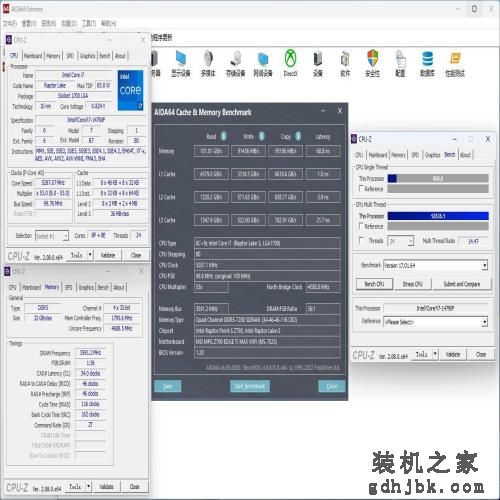Switch to Graphics tab in the CPU-tab CPU-Z window
The image size is (500, 500).
click(87, 56)
